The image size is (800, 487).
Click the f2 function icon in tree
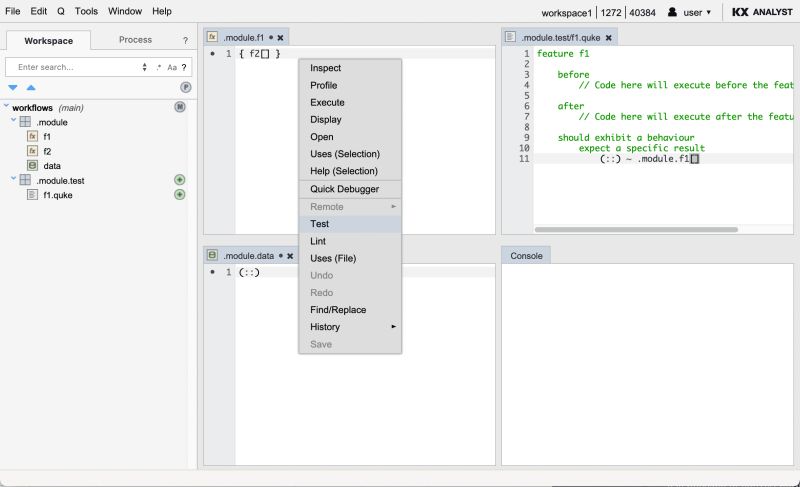33,151
